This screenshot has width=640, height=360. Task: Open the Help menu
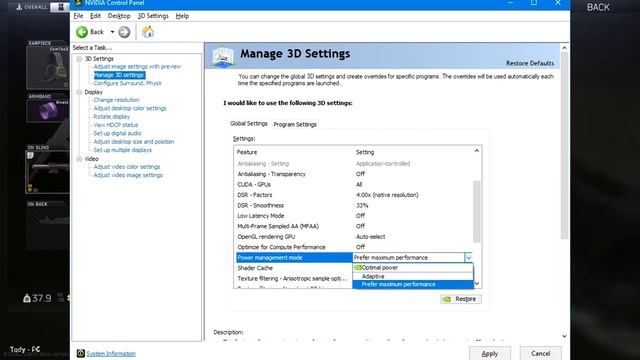point(182,16)
